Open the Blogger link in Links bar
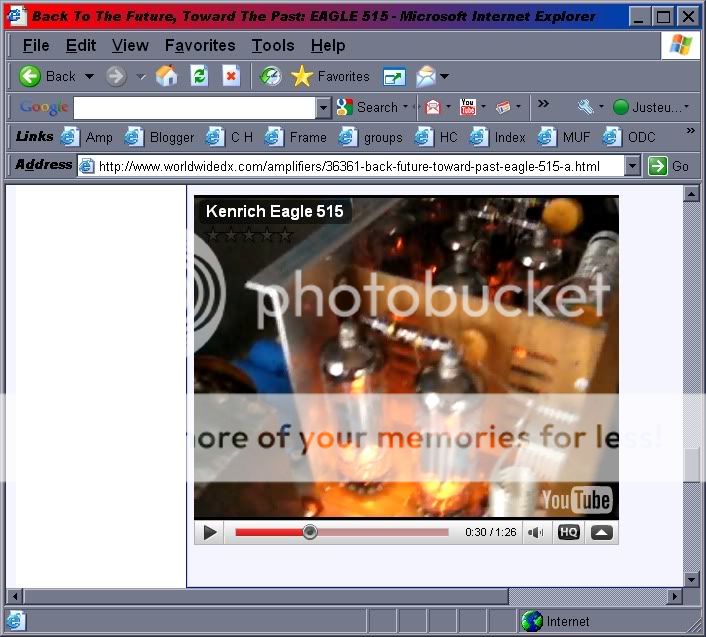 point(160,137)
